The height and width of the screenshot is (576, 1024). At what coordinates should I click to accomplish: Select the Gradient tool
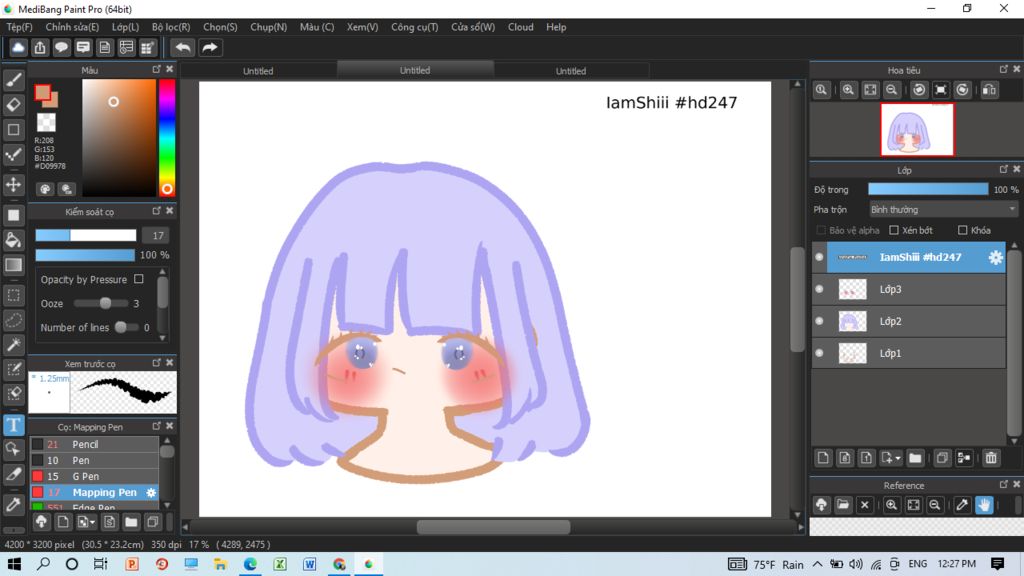(x=14, y=265)
